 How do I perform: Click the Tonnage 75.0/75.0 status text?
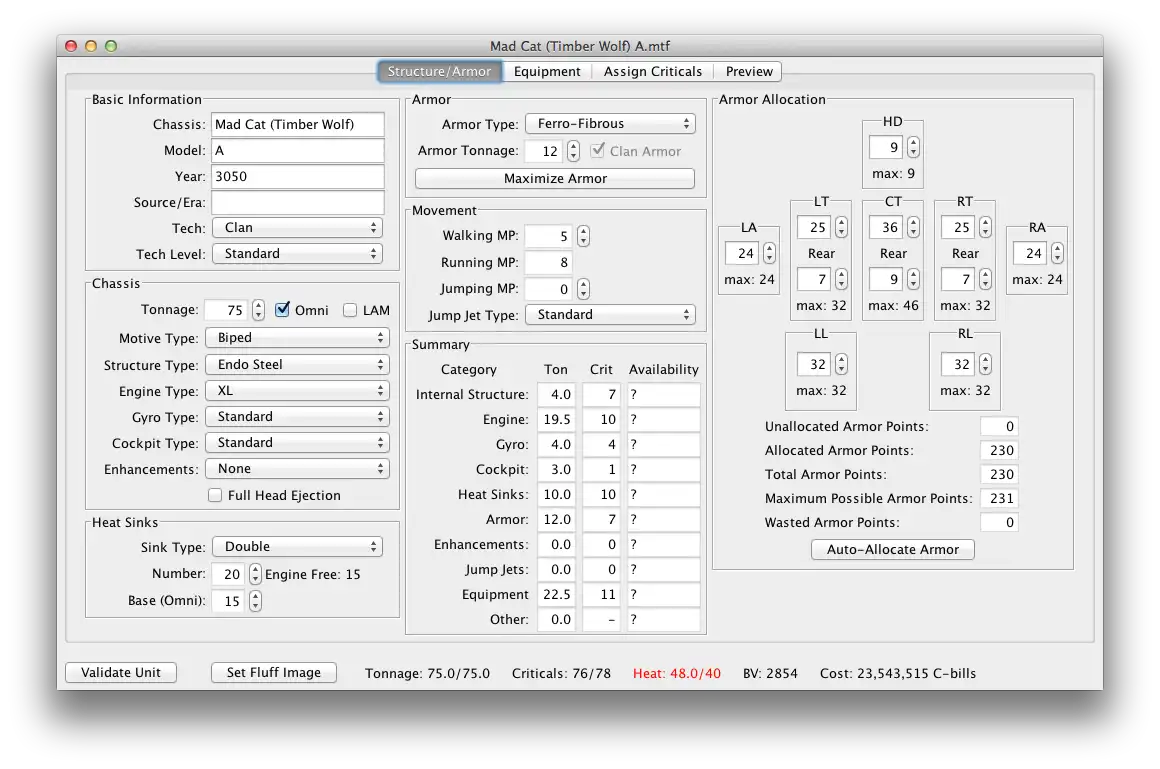[428, 674]
